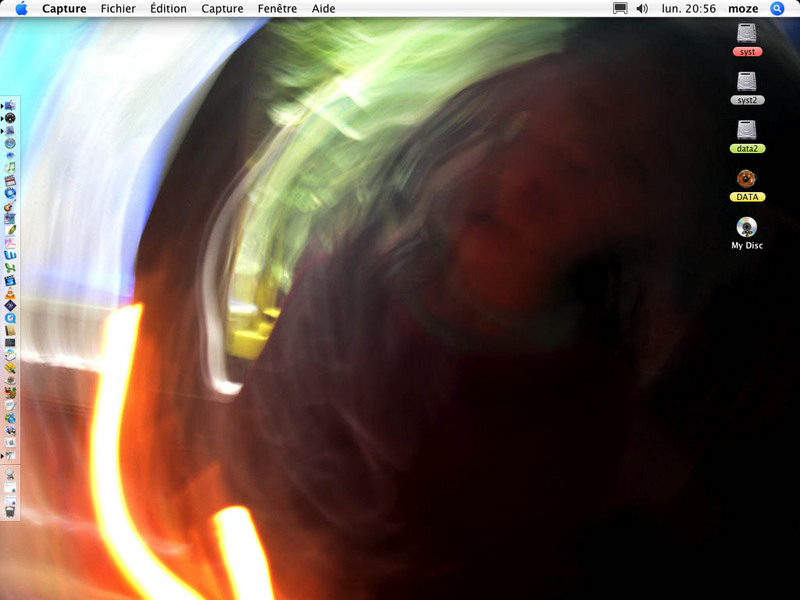
Task: Open the Fichier menu
Action: coord(118,9)
